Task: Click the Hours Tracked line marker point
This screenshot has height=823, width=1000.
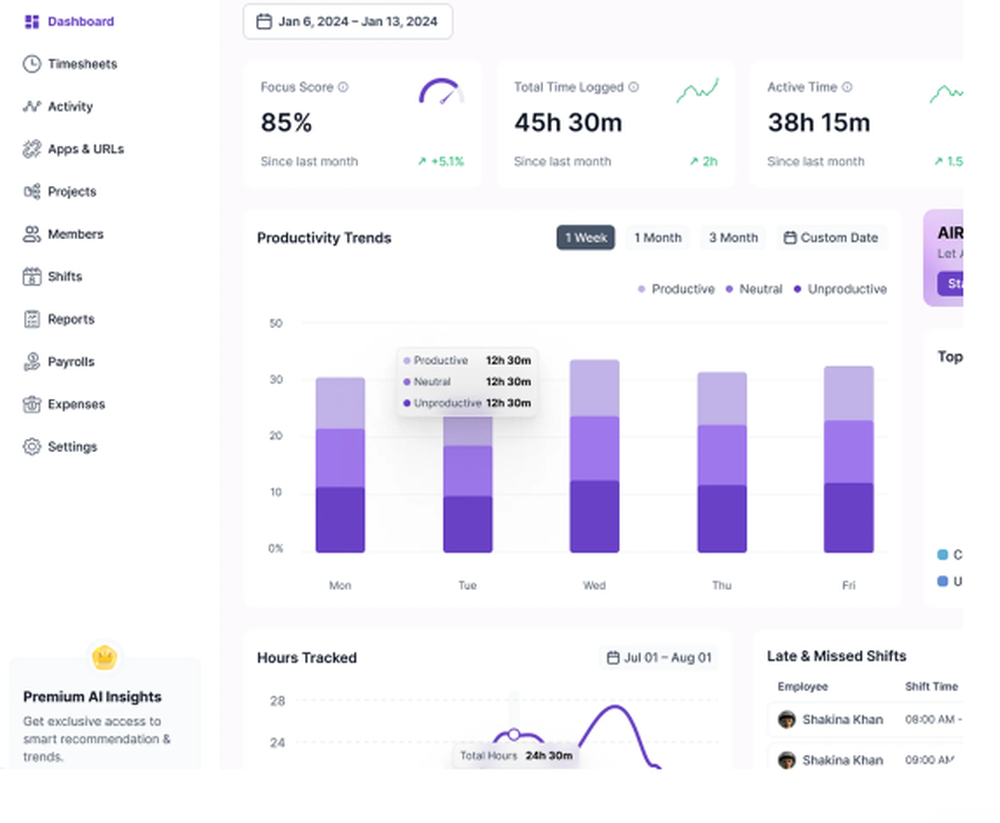Action: (514, 734)
